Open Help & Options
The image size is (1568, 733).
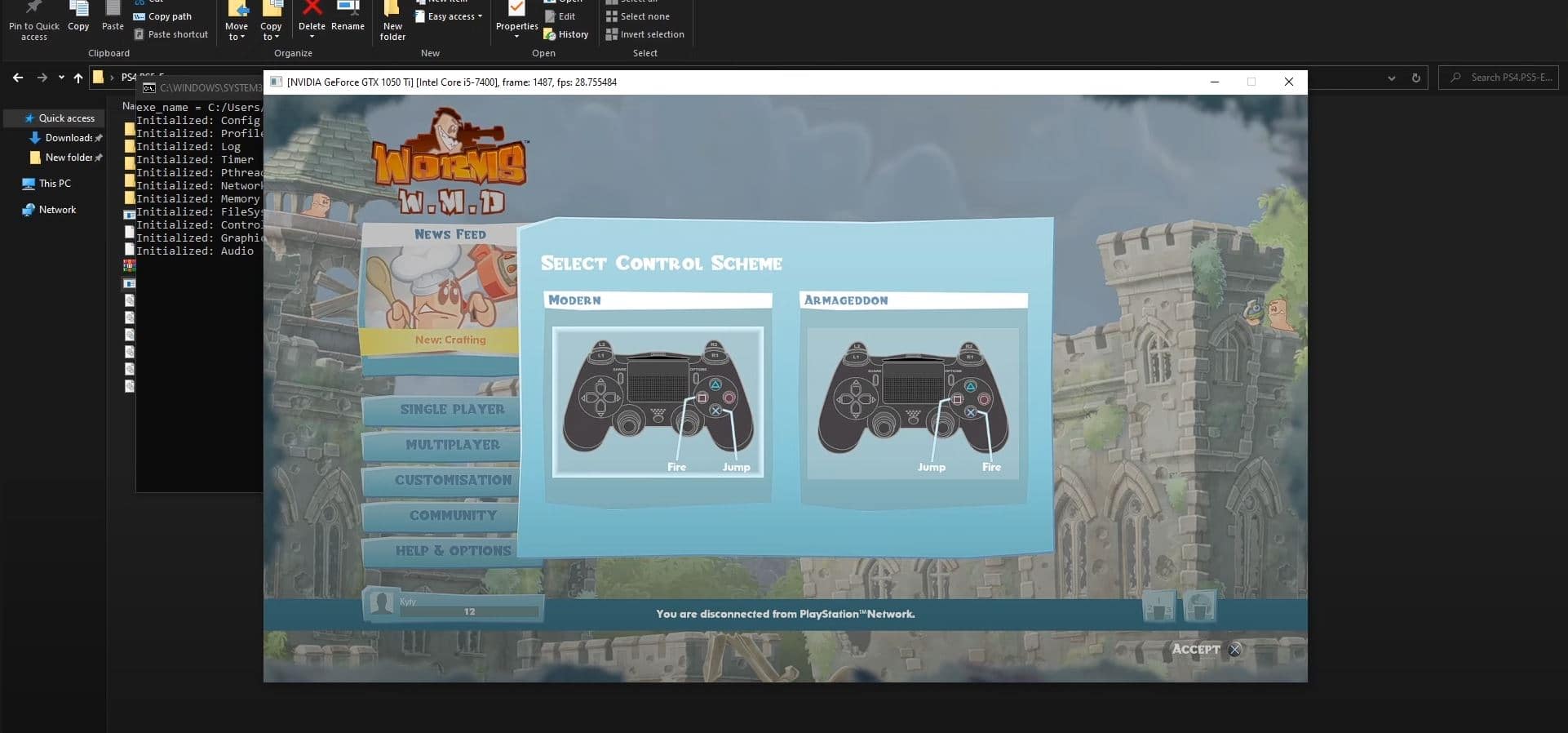click(x=452, y=551)
